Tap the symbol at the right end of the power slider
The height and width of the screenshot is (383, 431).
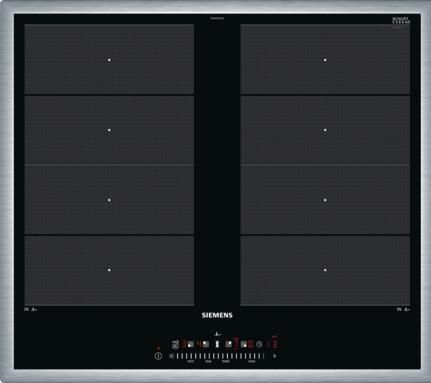click(x=275, y=356)
